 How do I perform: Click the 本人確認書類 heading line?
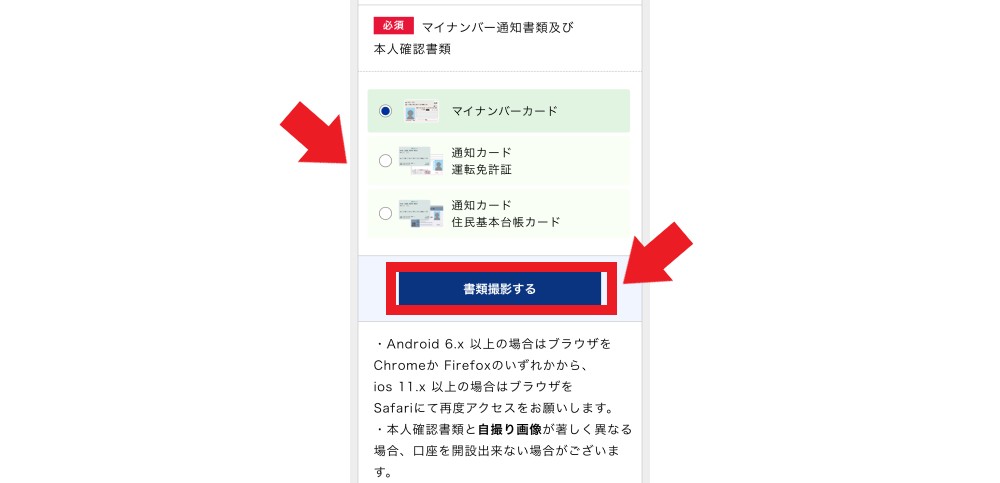tap(412, 48)
